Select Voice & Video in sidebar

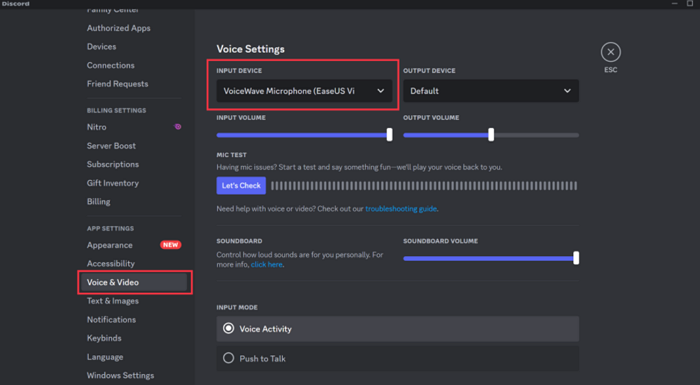pyautogui.click(x=134, y=282)
